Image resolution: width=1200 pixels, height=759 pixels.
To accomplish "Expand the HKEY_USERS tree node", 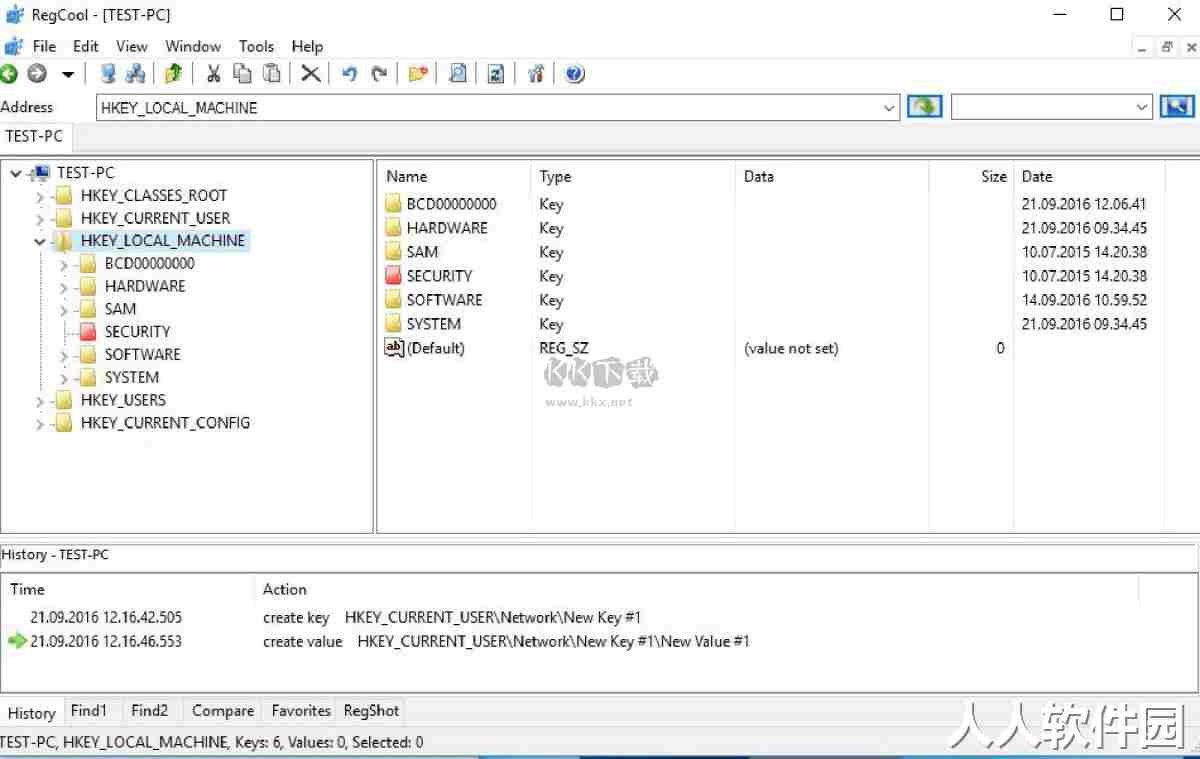I will tap(39, 401).
